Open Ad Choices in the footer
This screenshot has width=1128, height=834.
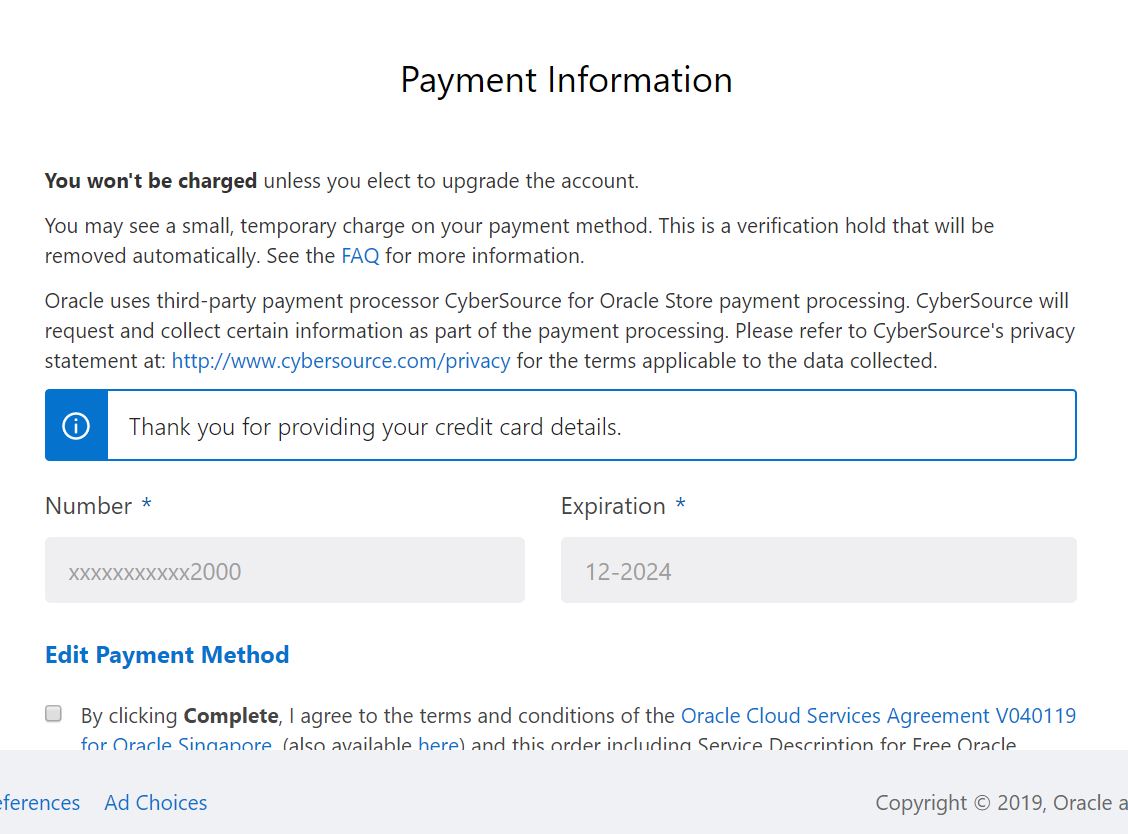click(x=155, y=802)
